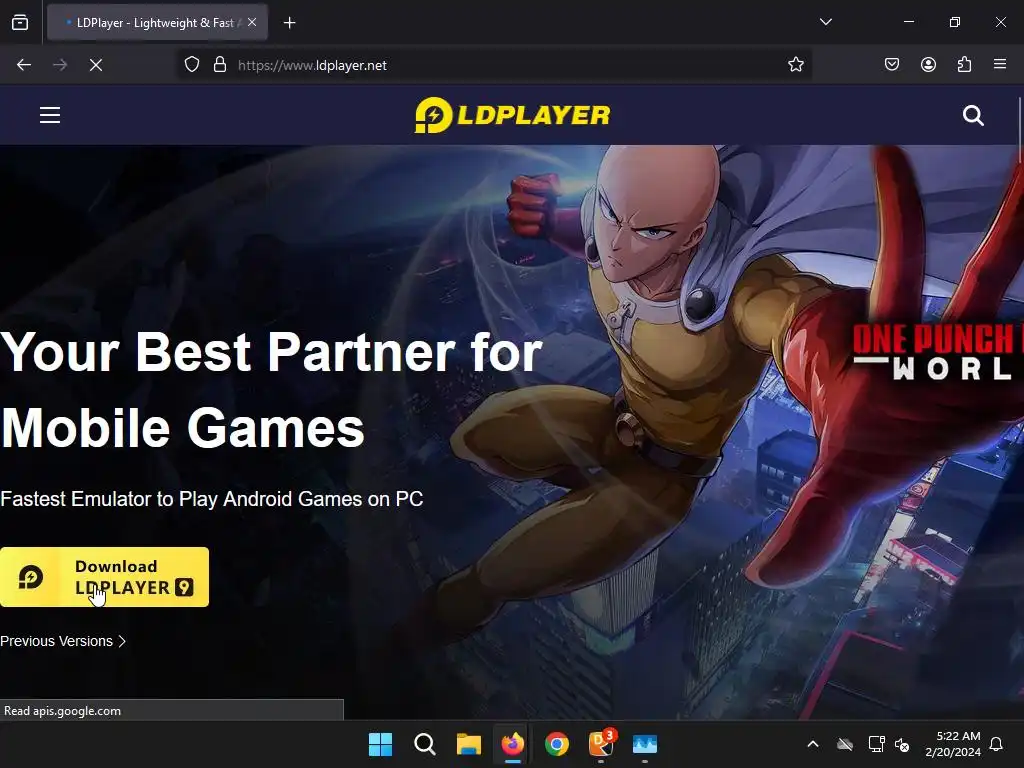Image resolution: width=1024 pixels, height=768 pixels.
Task: Open the orange app with 3 badge
Action: coord(601,744)
